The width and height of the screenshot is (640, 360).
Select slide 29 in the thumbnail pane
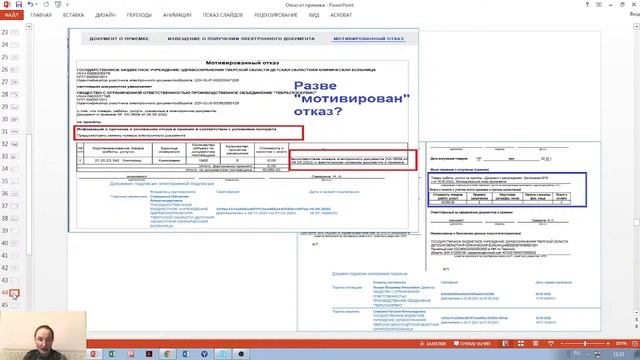click(x=14, y=107)
